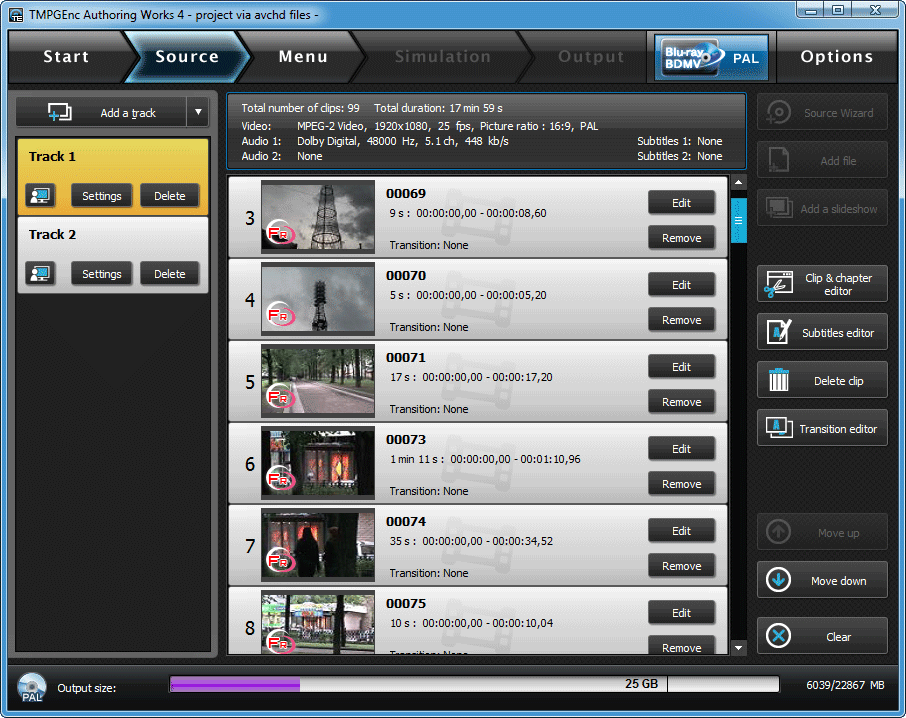This screenshot has height=718, width=906.
Task: Edit clip 00075
Action: pos(681,613)
